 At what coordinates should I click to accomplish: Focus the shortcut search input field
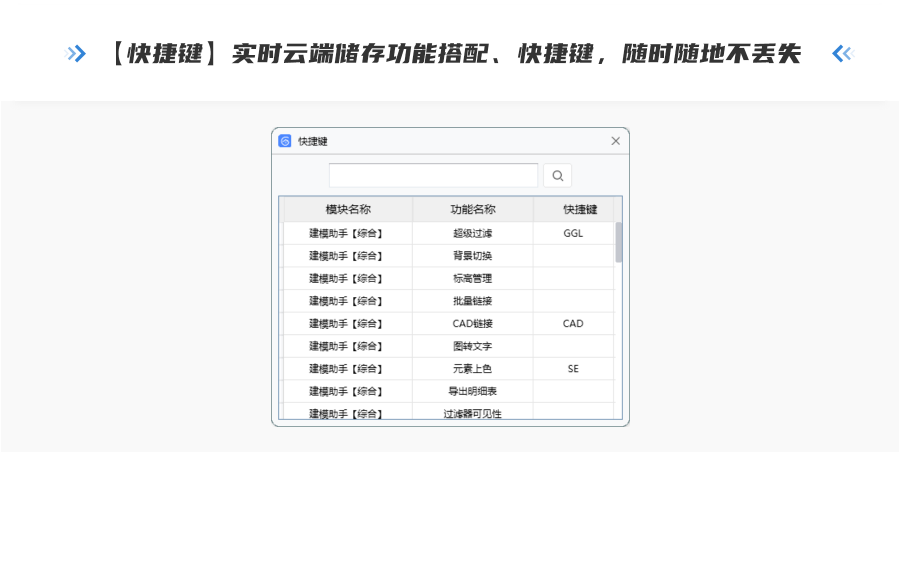tap(433, 176)
